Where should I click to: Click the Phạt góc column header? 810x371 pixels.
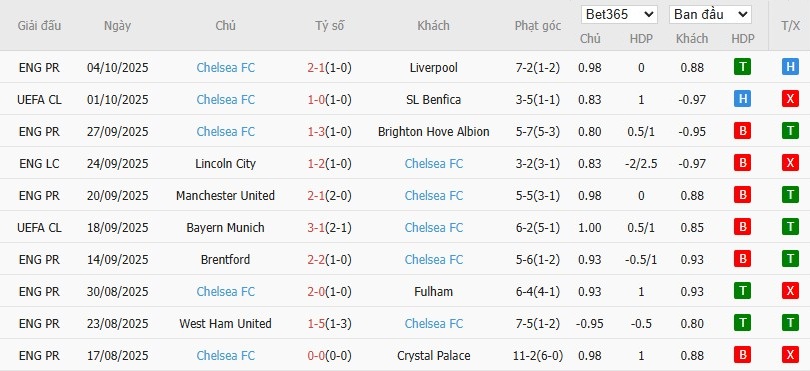tap(537, 25)
